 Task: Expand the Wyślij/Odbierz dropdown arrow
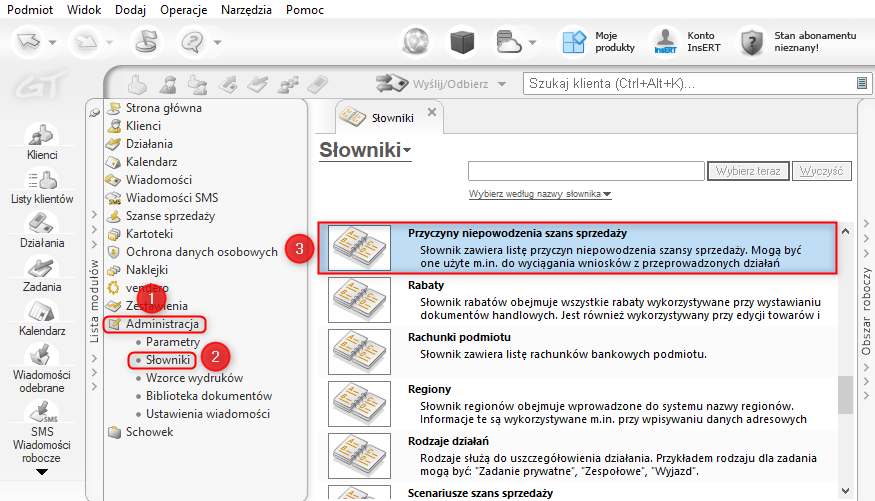pos(502,84)
